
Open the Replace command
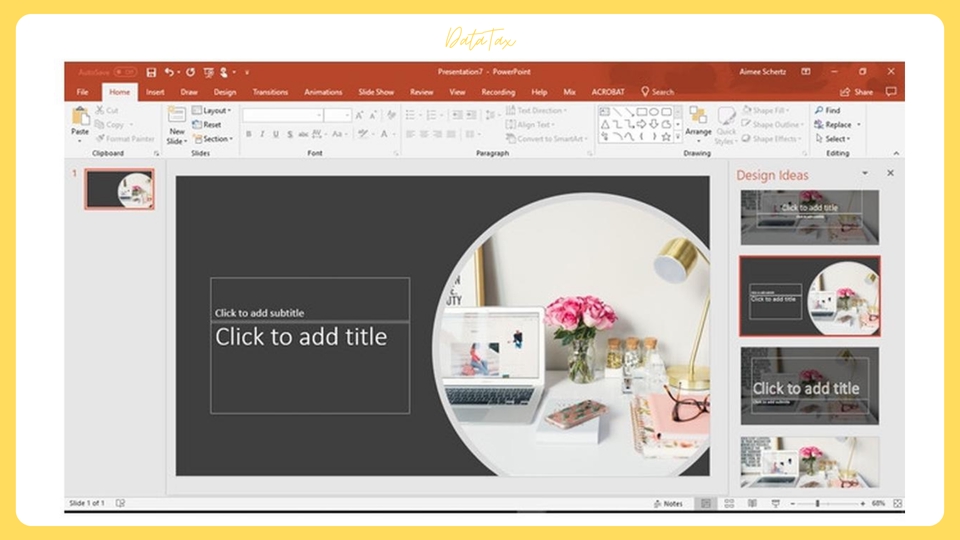point(833,124)
